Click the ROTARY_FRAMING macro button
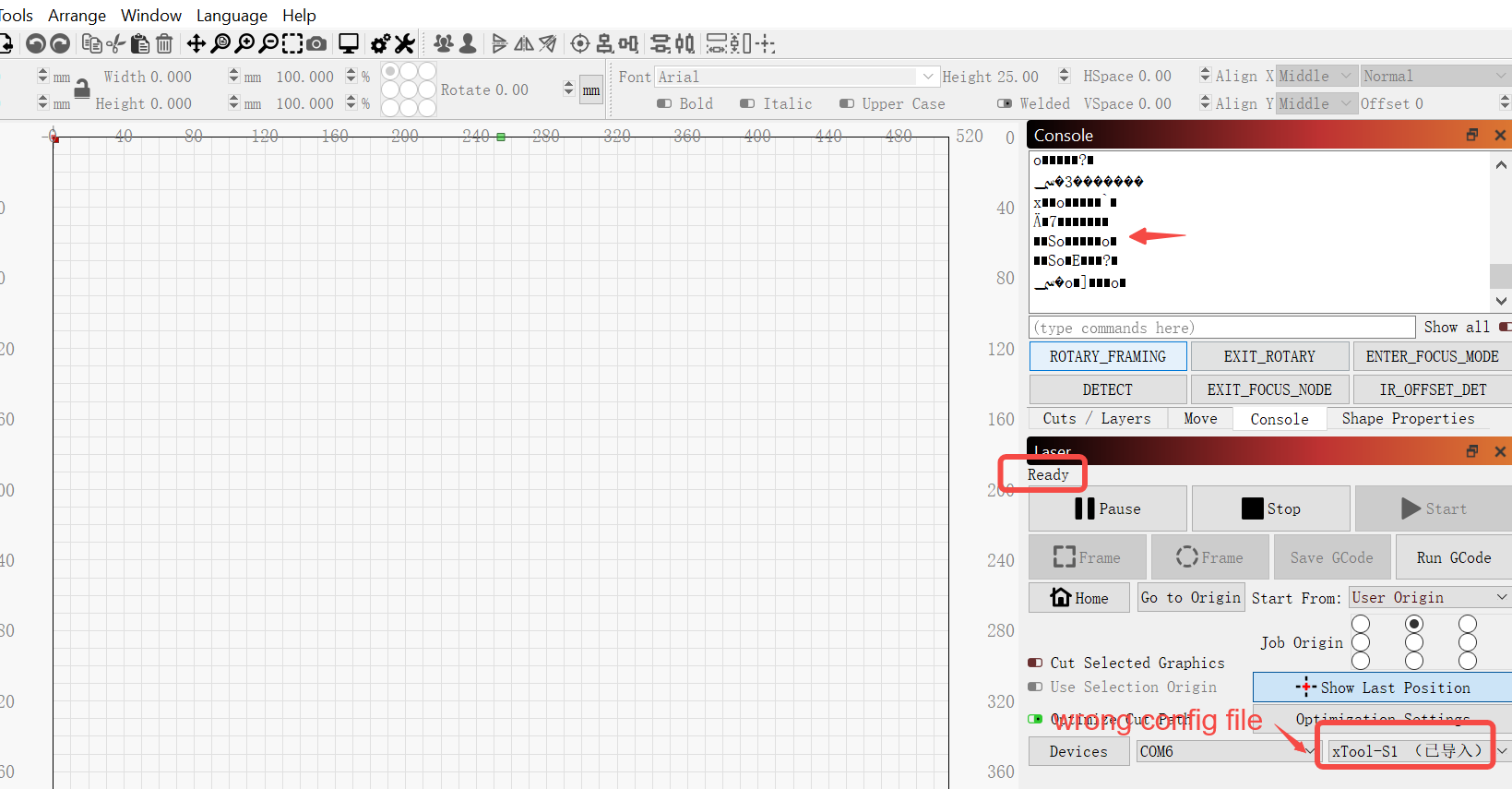 pos(1107,356)
